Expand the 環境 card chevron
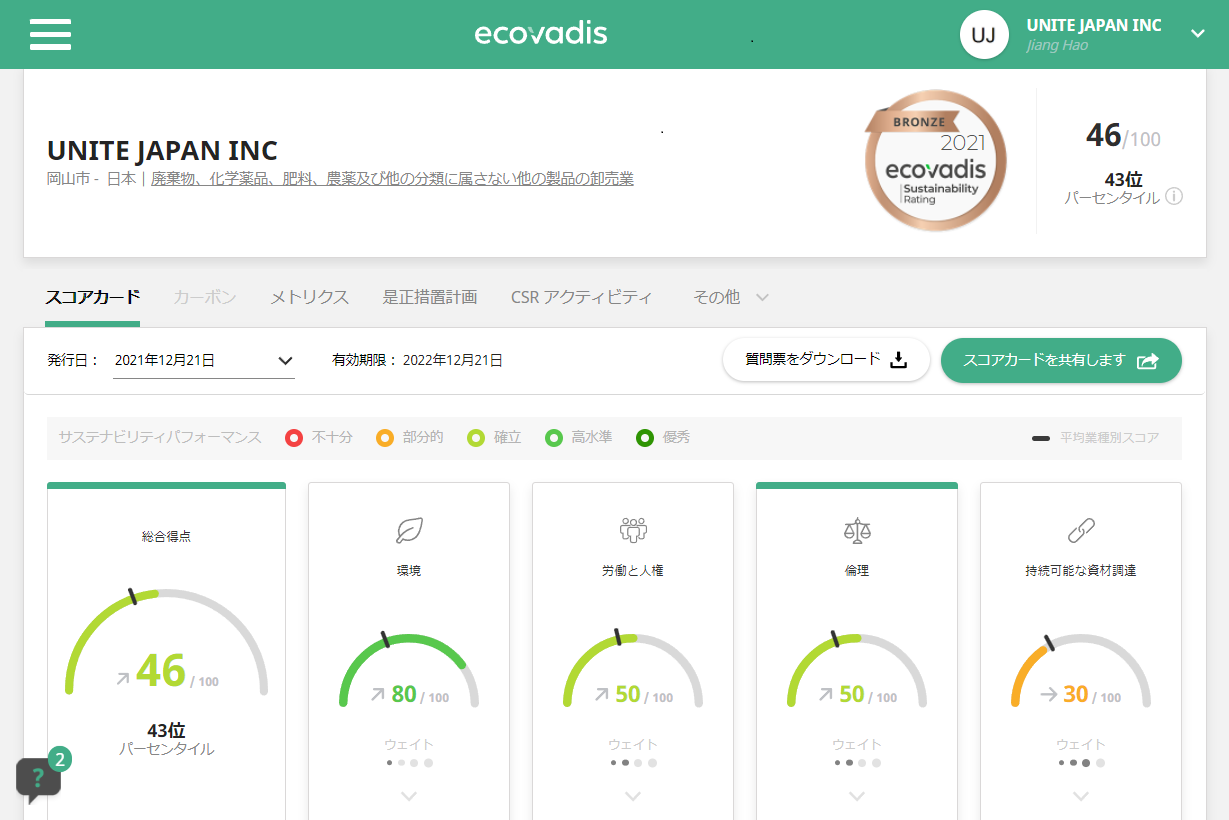Screen dimensions: 1229x820 409,796
